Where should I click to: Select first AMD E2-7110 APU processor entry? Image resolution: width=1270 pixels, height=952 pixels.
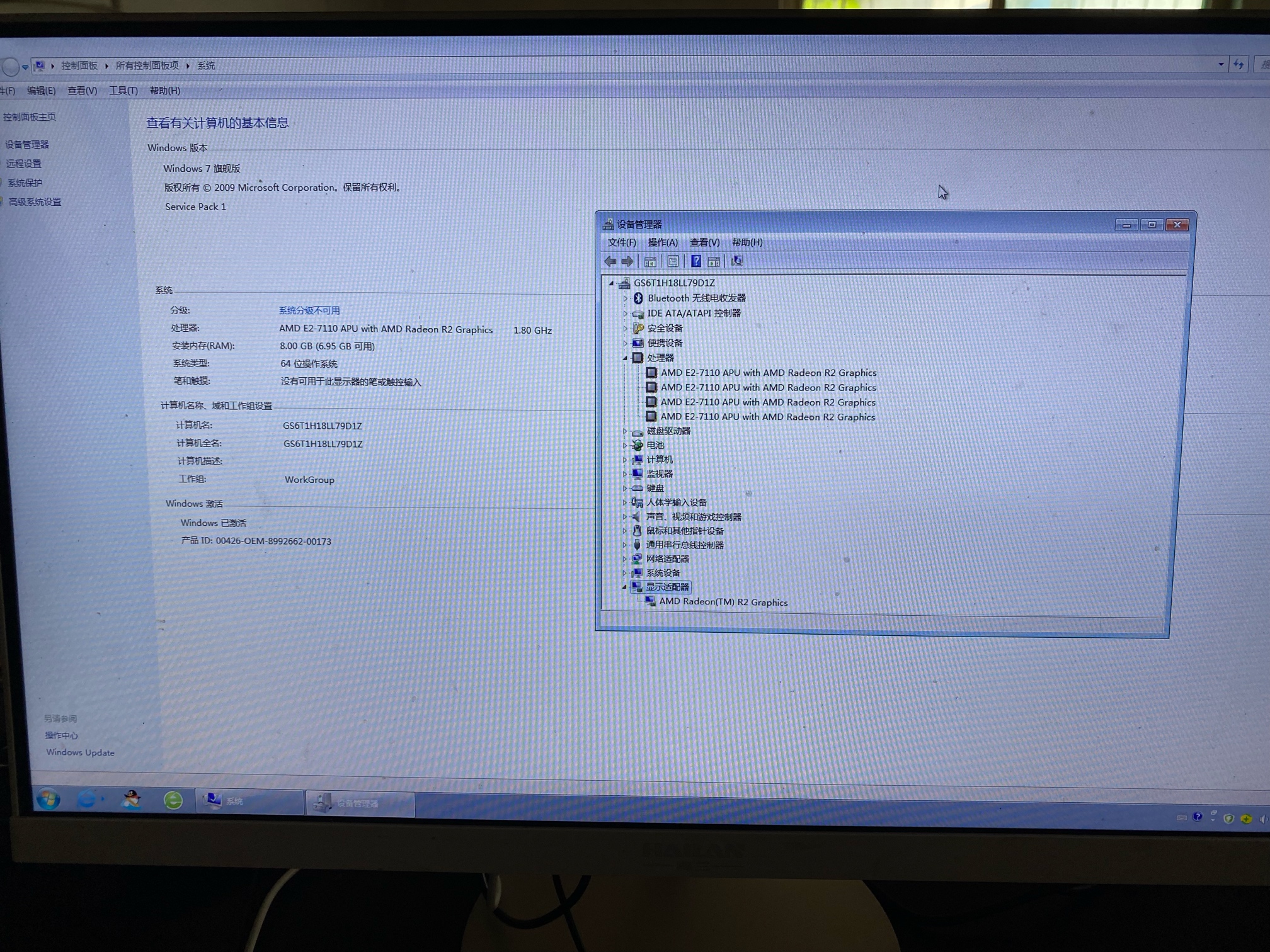click(x=769, y=373)
